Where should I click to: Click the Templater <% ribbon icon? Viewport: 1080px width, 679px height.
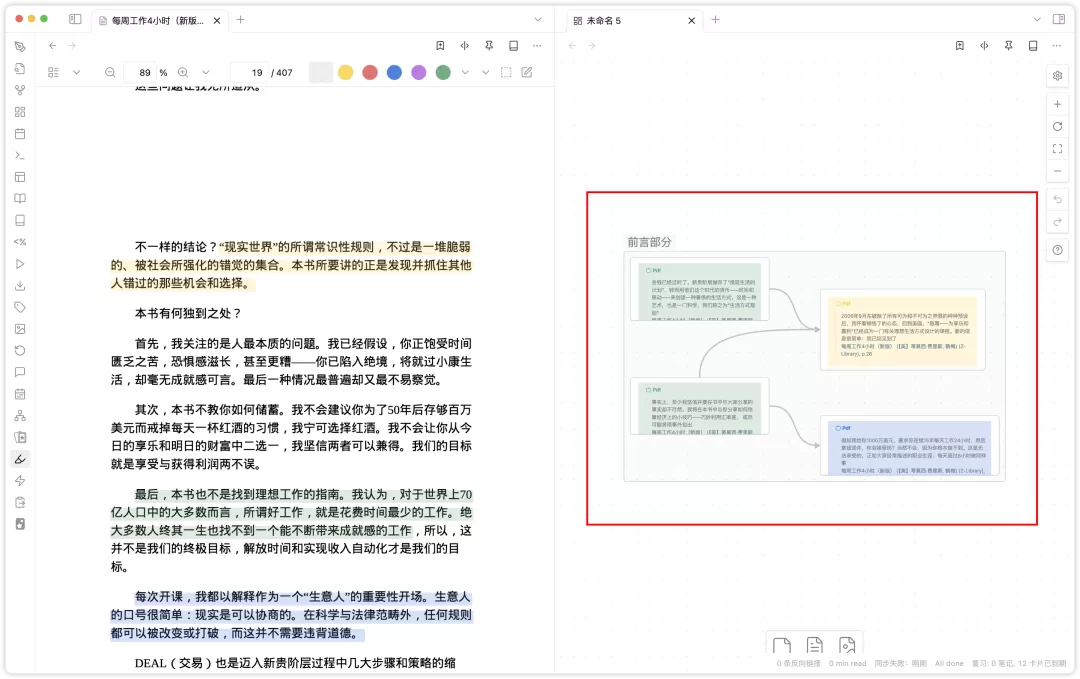tap(20, 242)
